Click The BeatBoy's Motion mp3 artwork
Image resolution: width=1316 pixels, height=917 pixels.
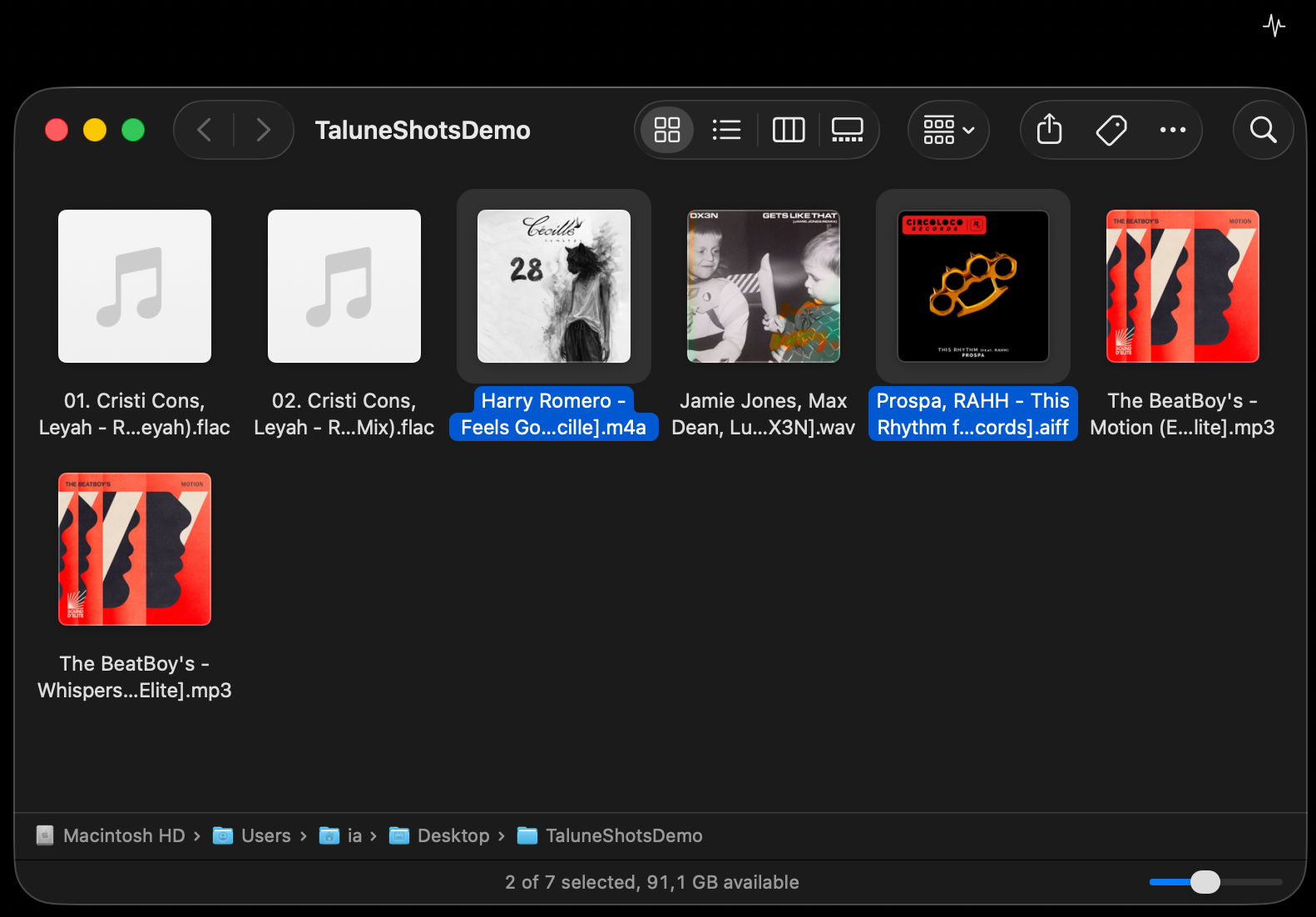tap(1183, 286)
